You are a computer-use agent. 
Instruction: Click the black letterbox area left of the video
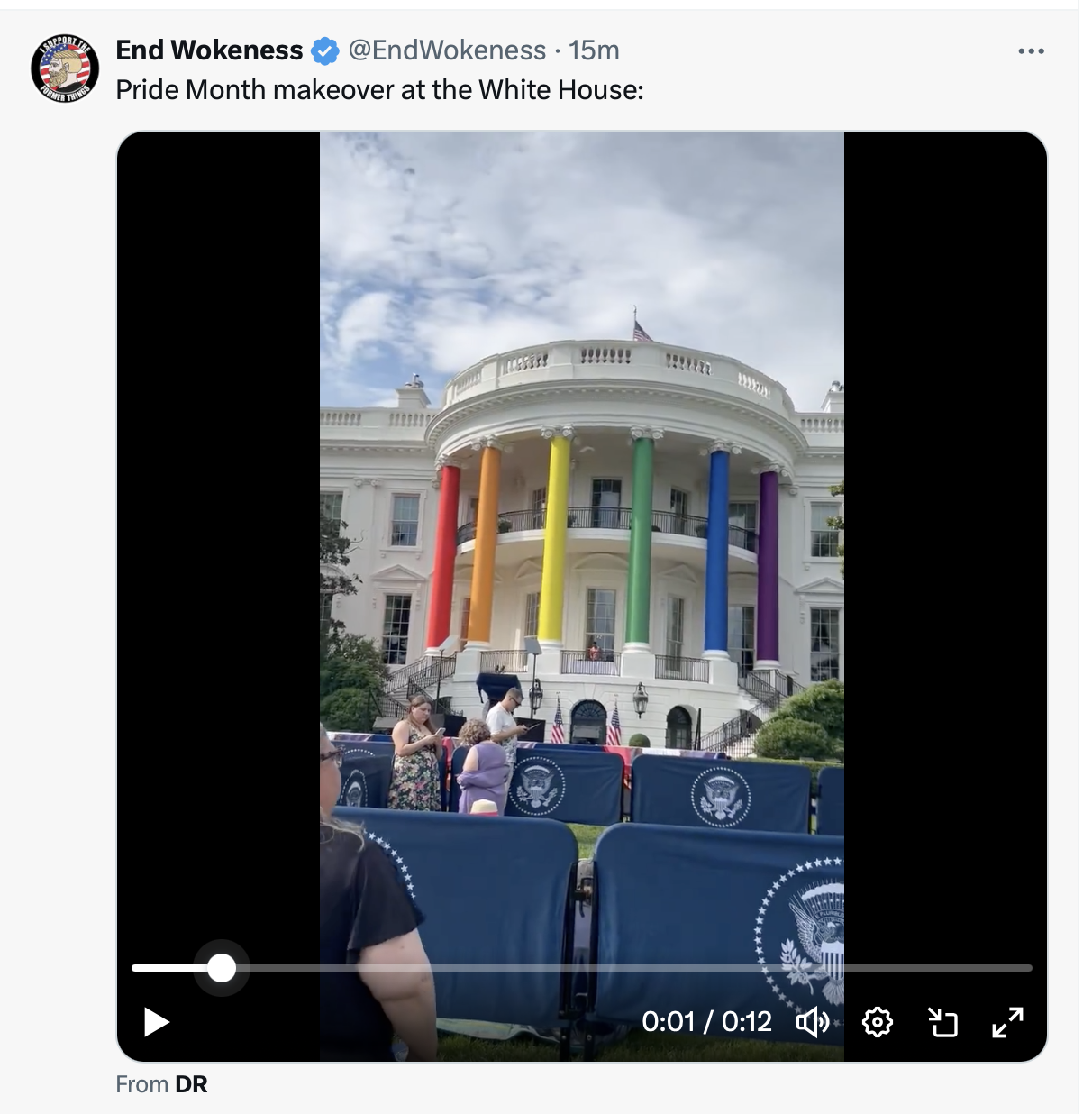click(218, 541)
